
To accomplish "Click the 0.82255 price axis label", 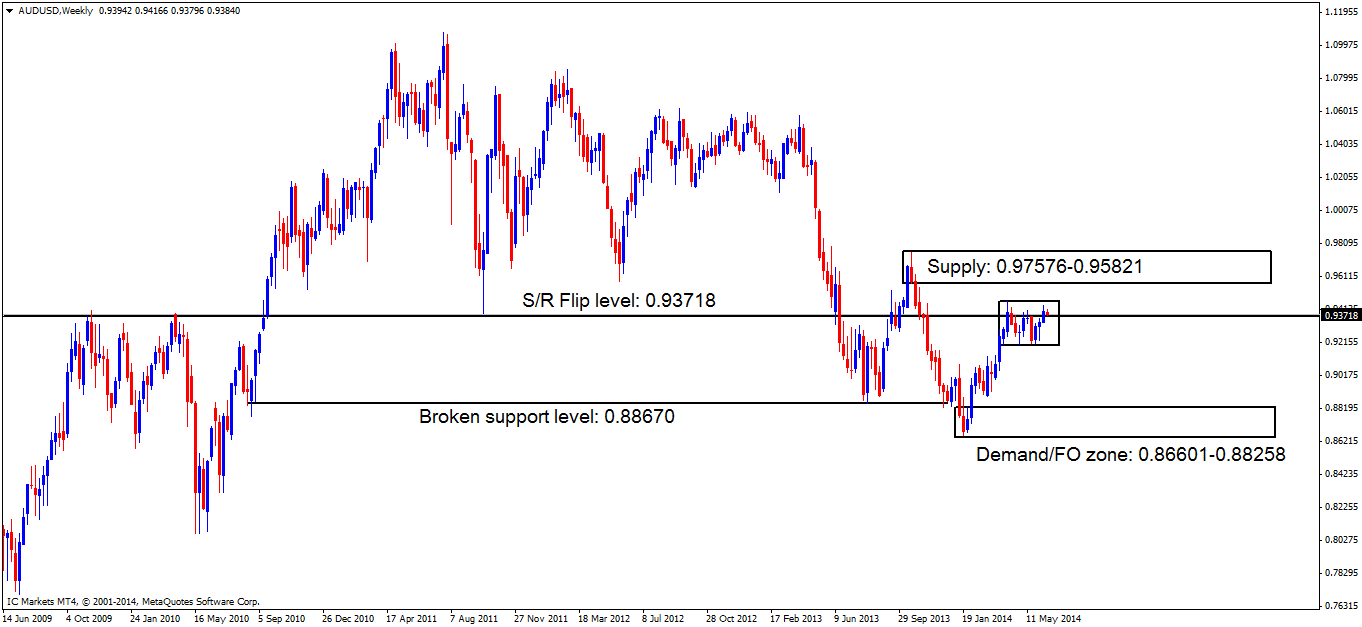I will tap(1340, 506).
